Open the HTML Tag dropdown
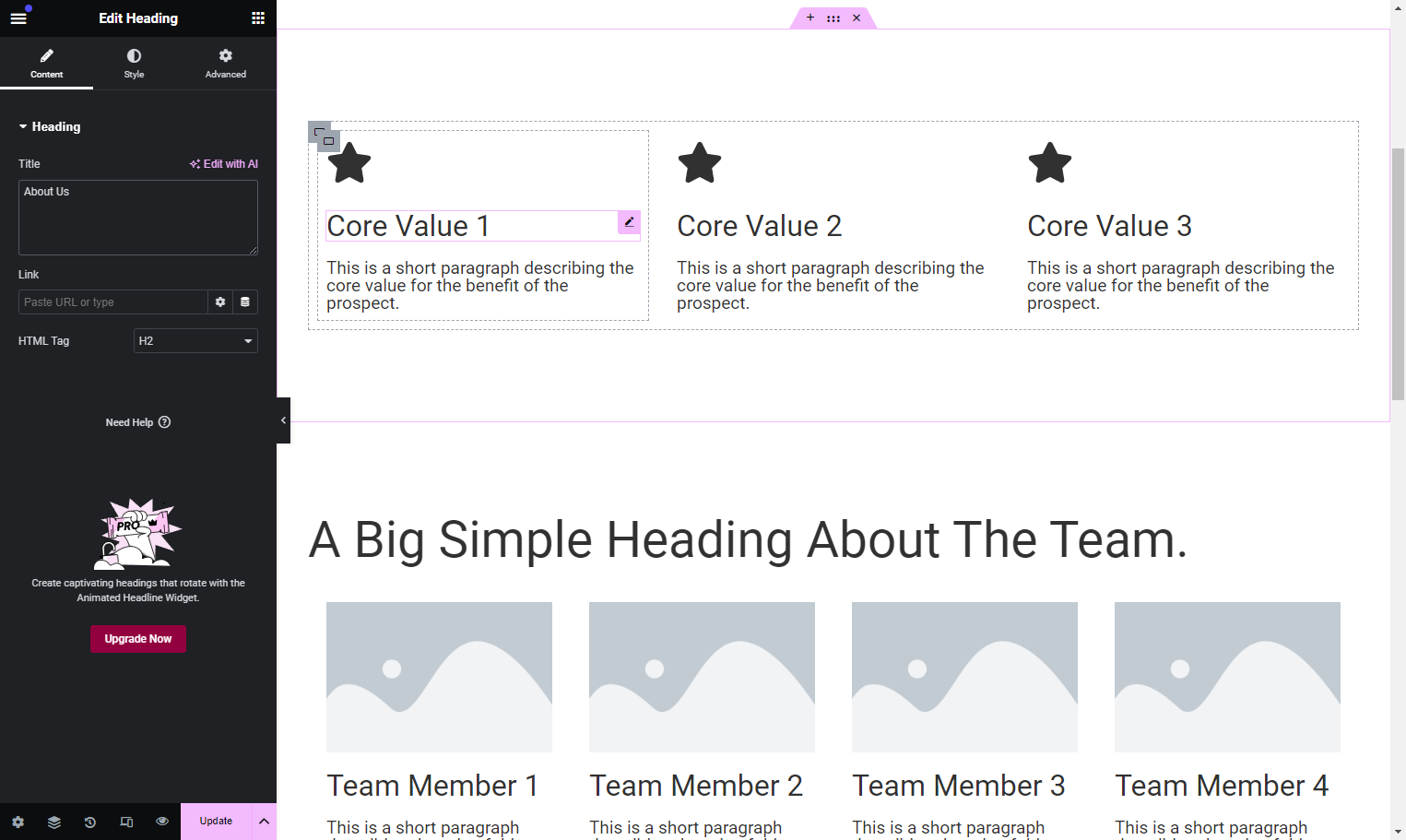This screenshot has height=840, width=1406. (x=195, y=341)
